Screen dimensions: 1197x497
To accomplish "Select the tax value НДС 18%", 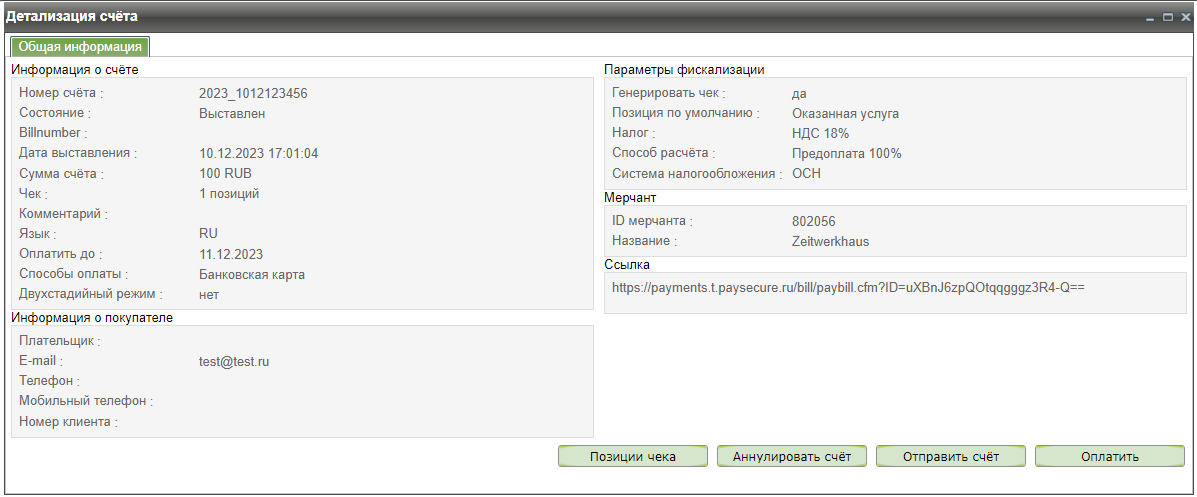I will 820,133.
